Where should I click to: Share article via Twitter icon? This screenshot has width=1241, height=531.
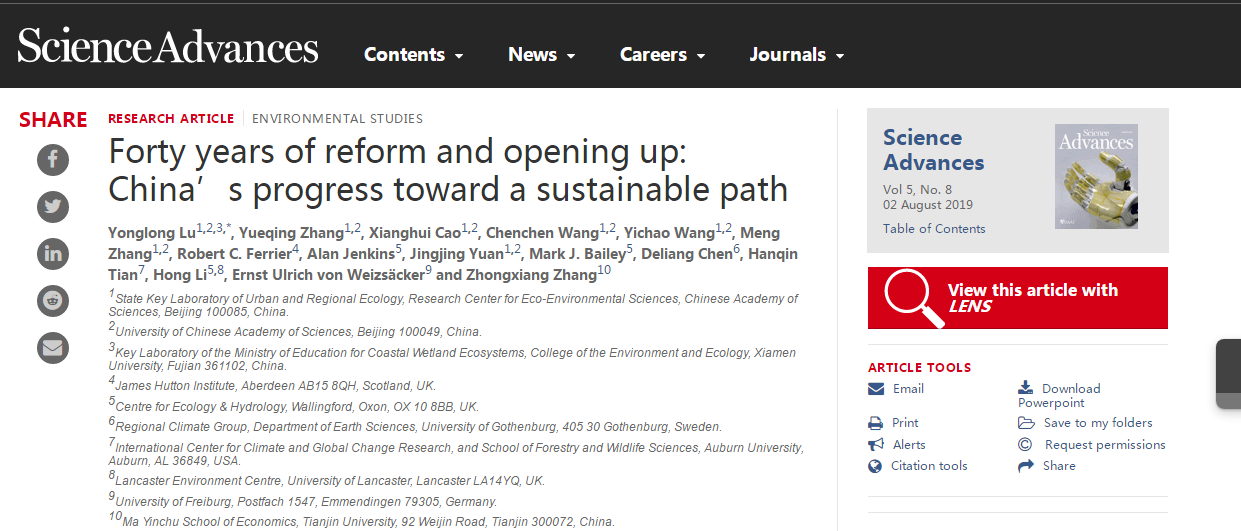53,206
